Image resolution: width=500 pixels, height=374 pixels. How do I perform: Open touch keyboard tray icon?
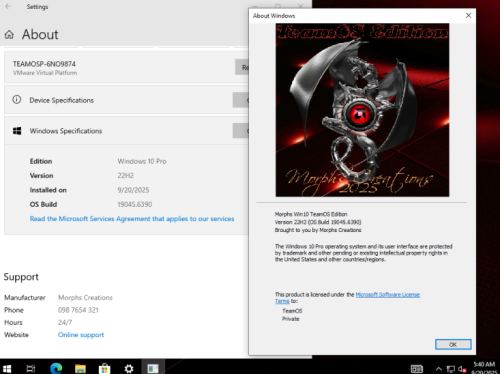[417, 369]
